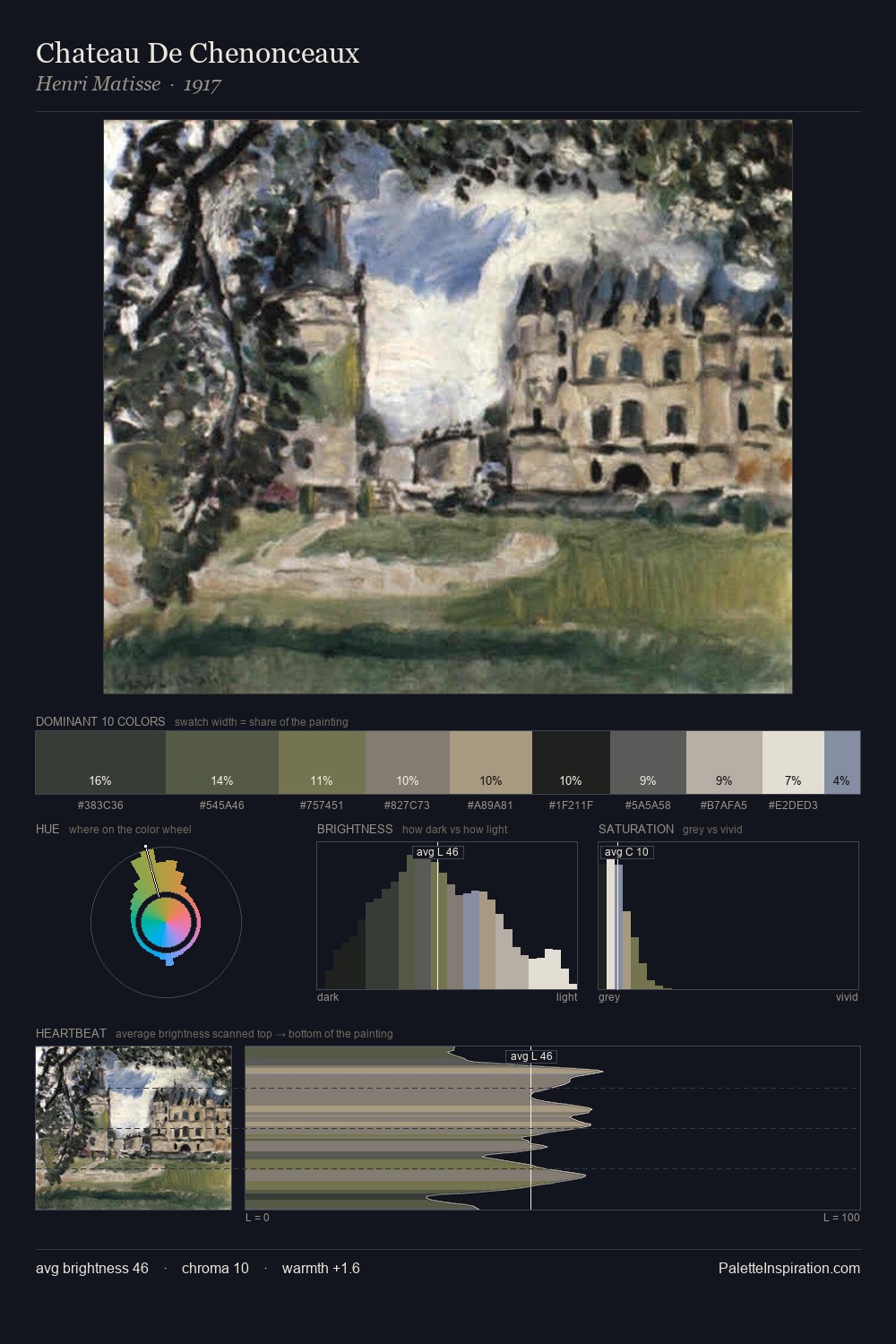896x1344 pixels.
Task: Click the 'grey' axis label under Saturation
Action: coord(609,997)
